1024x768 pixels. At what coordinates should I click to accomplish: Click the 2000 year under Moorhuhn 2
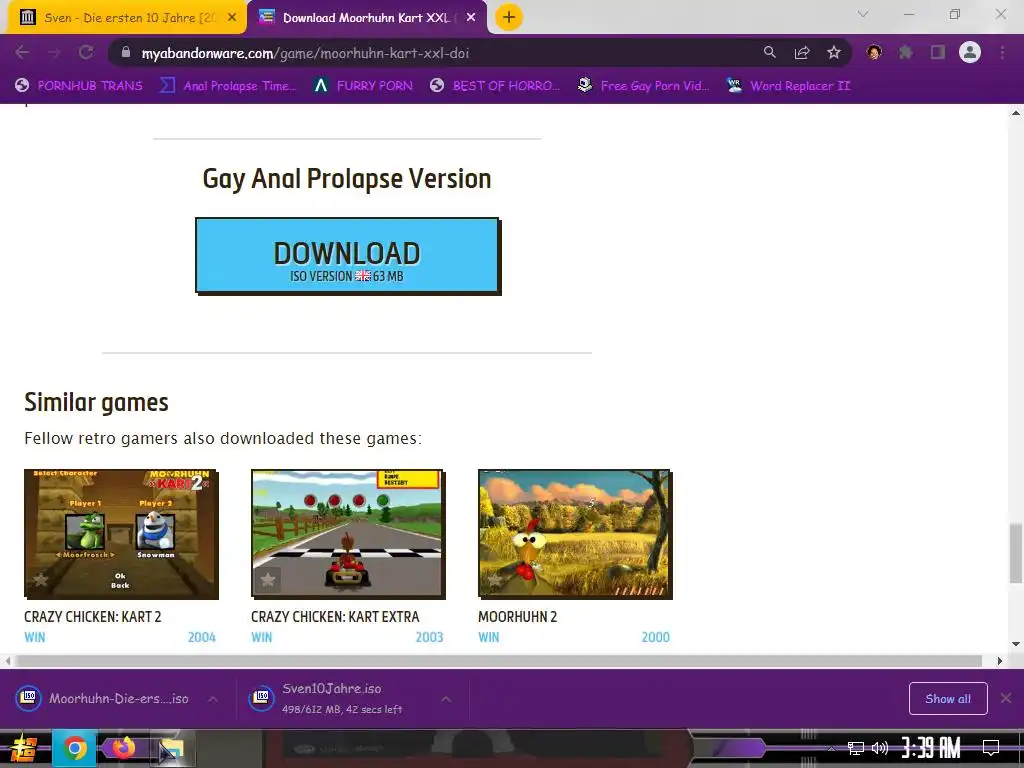pos(656,637)
